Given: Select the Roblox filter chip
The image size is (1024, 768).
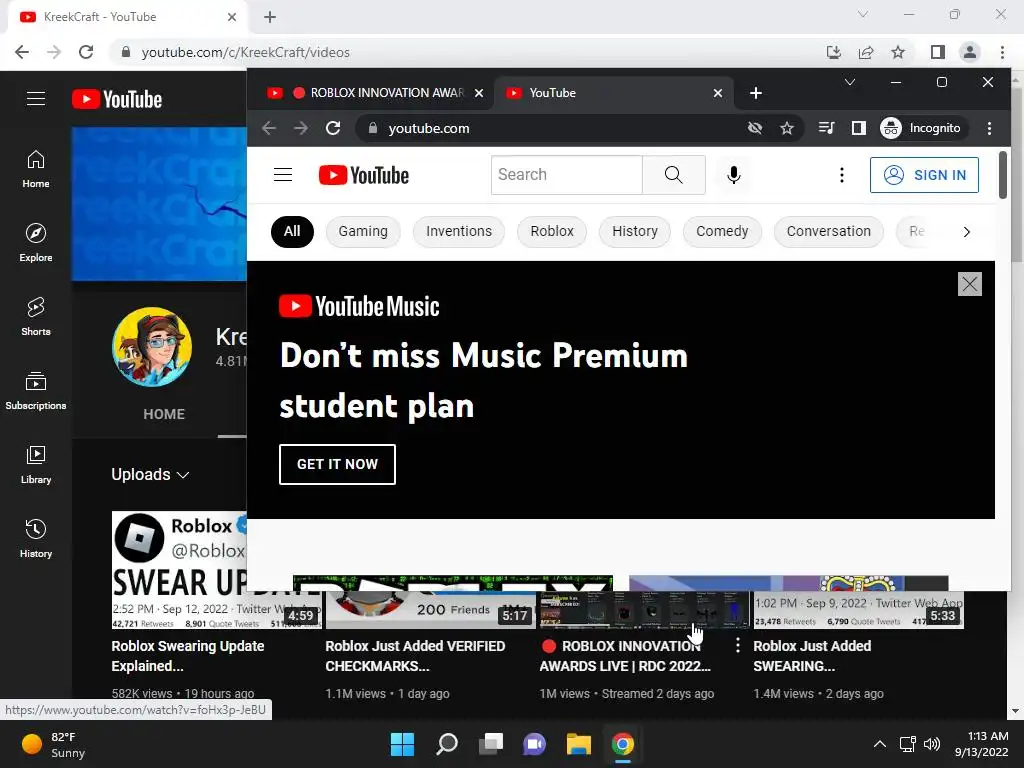Looking at the screenshot, I should pyautogui.click(x=552, y=232).
